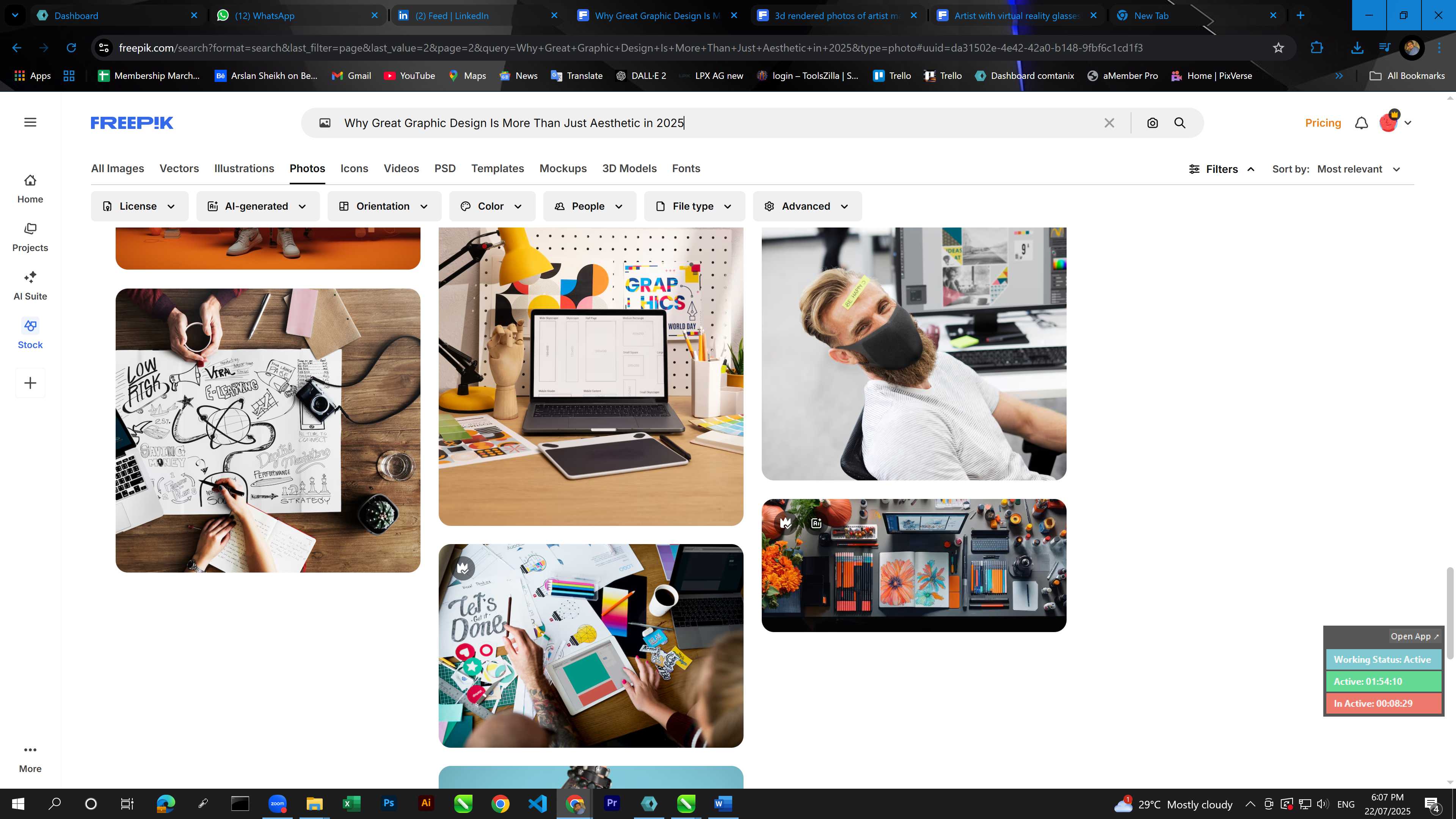Expand the File type filter
The image size is (1456, 819).
coord(694,206)
